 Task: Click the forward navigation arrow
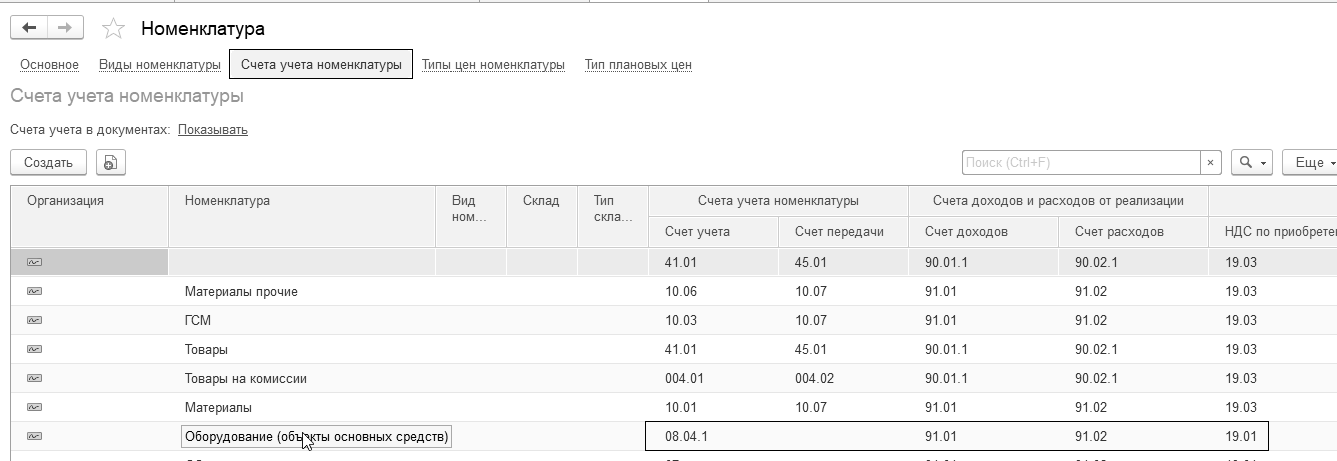64,28
